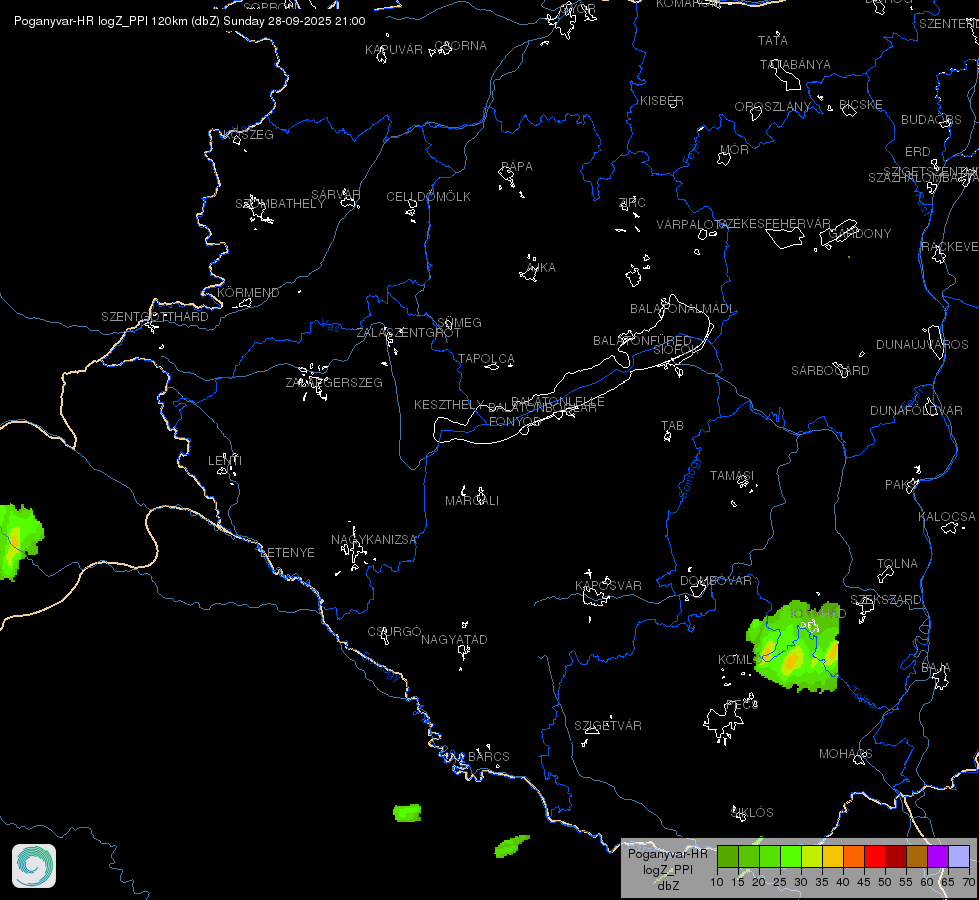979x900 pixels.
Task: Click the radar echo near Bonyhád
Action: pos(793,648)
